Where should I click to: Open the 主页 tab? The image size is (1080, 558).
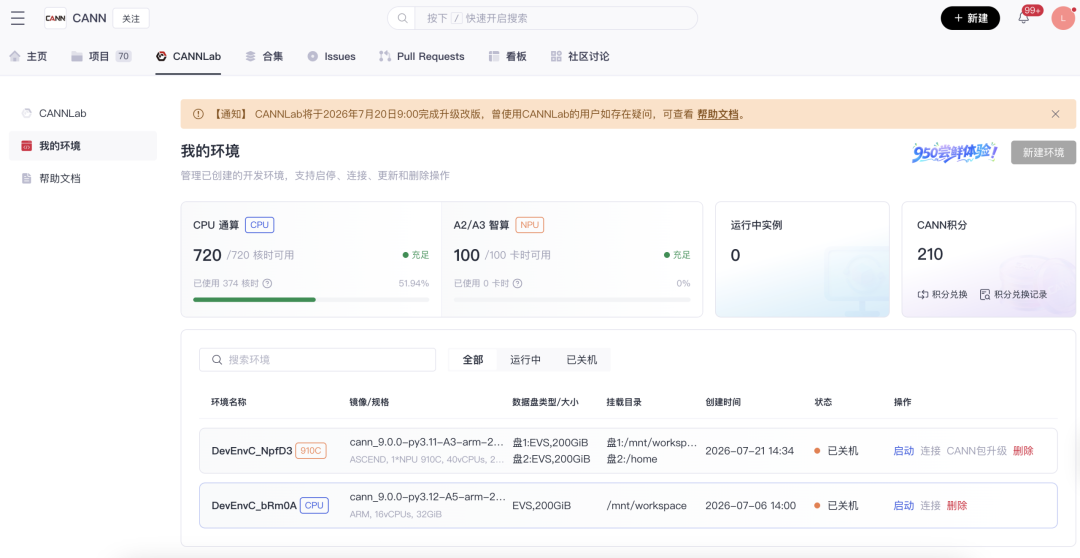[28, 56]
